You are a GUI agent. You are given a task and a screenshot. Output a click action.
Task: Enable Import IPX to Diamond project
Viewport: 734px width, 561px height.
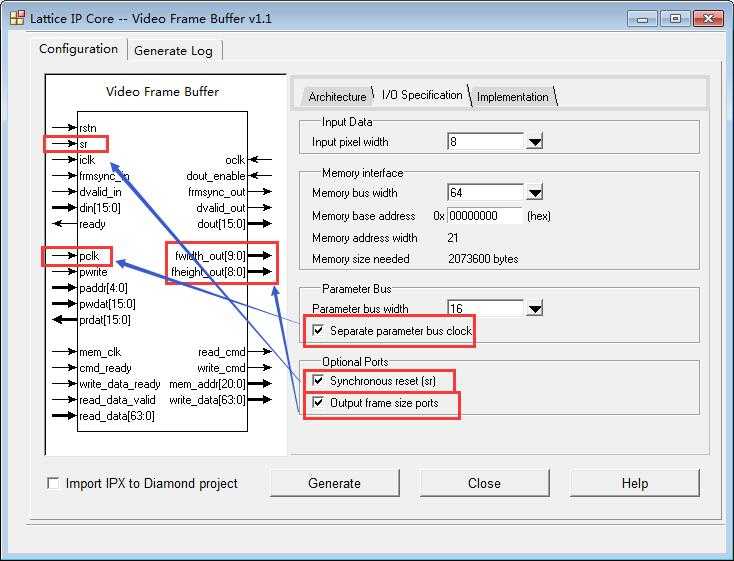[x=53, y=483]
